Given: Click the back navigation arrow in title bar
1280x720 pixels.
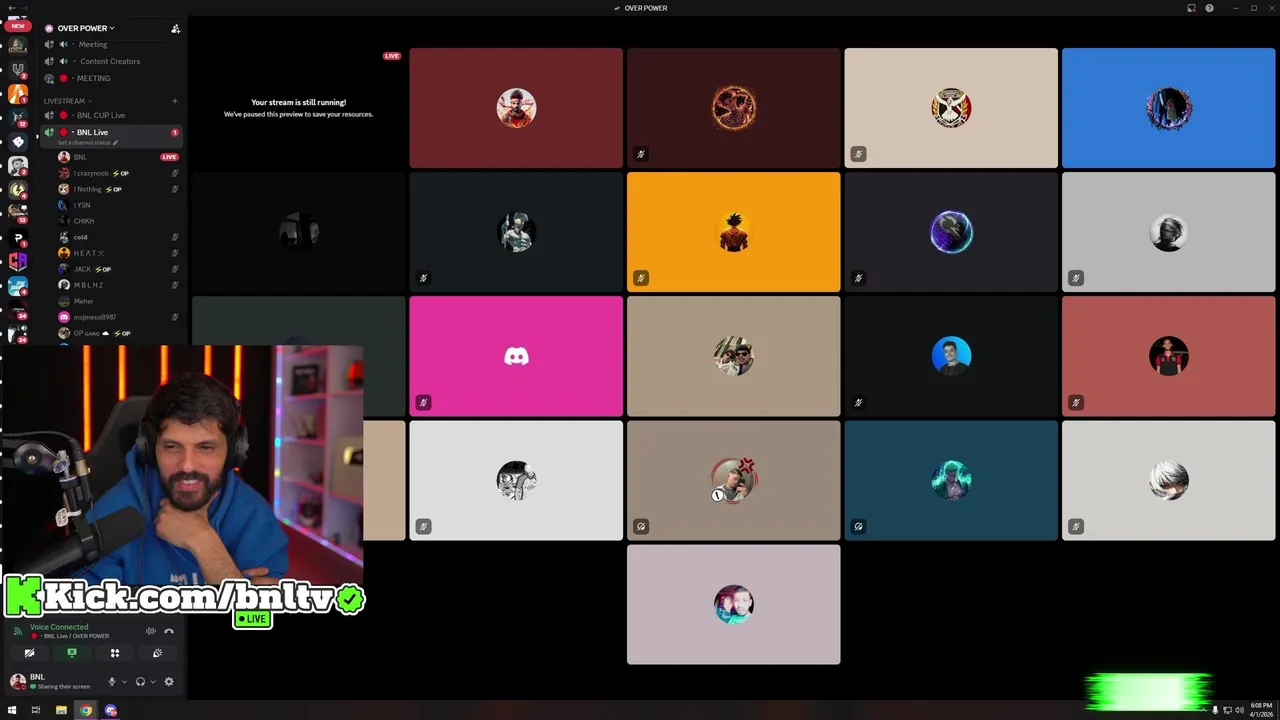Looking at the screenshot, I should pos(11,8).
